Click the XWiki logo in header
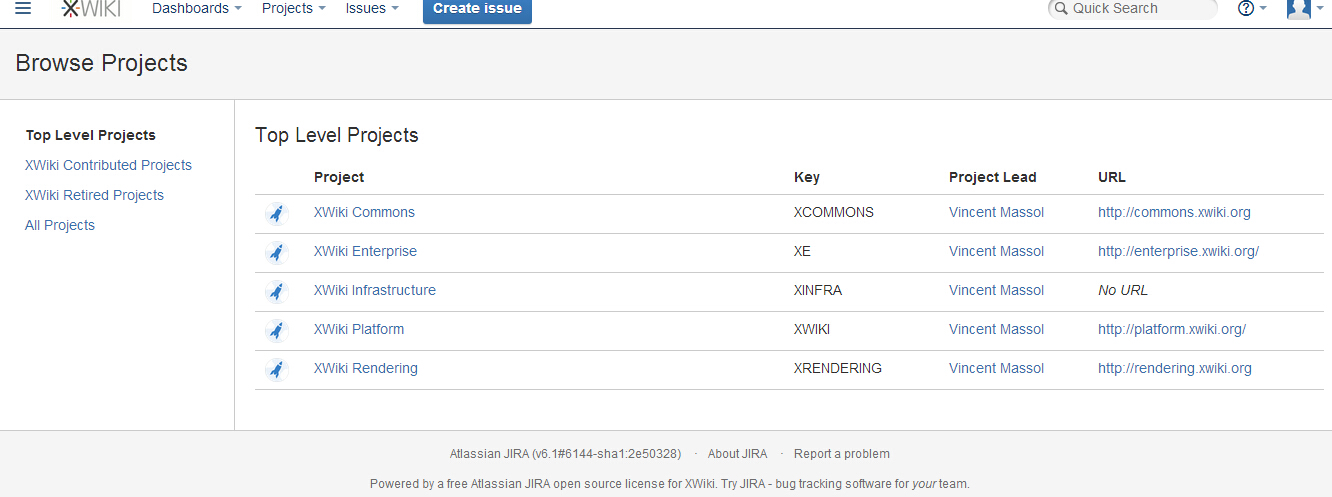 point(91,9)
